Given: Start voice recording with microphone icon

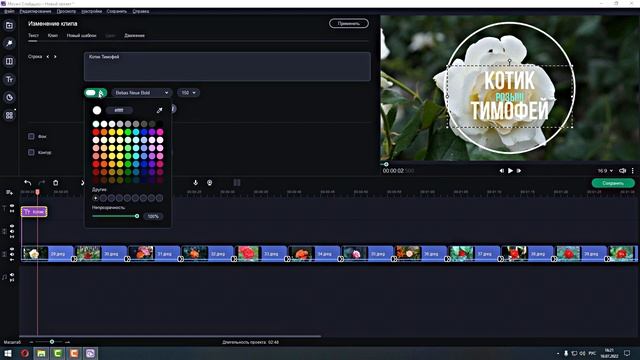Looking at the screenshot, I should (196, 182).
